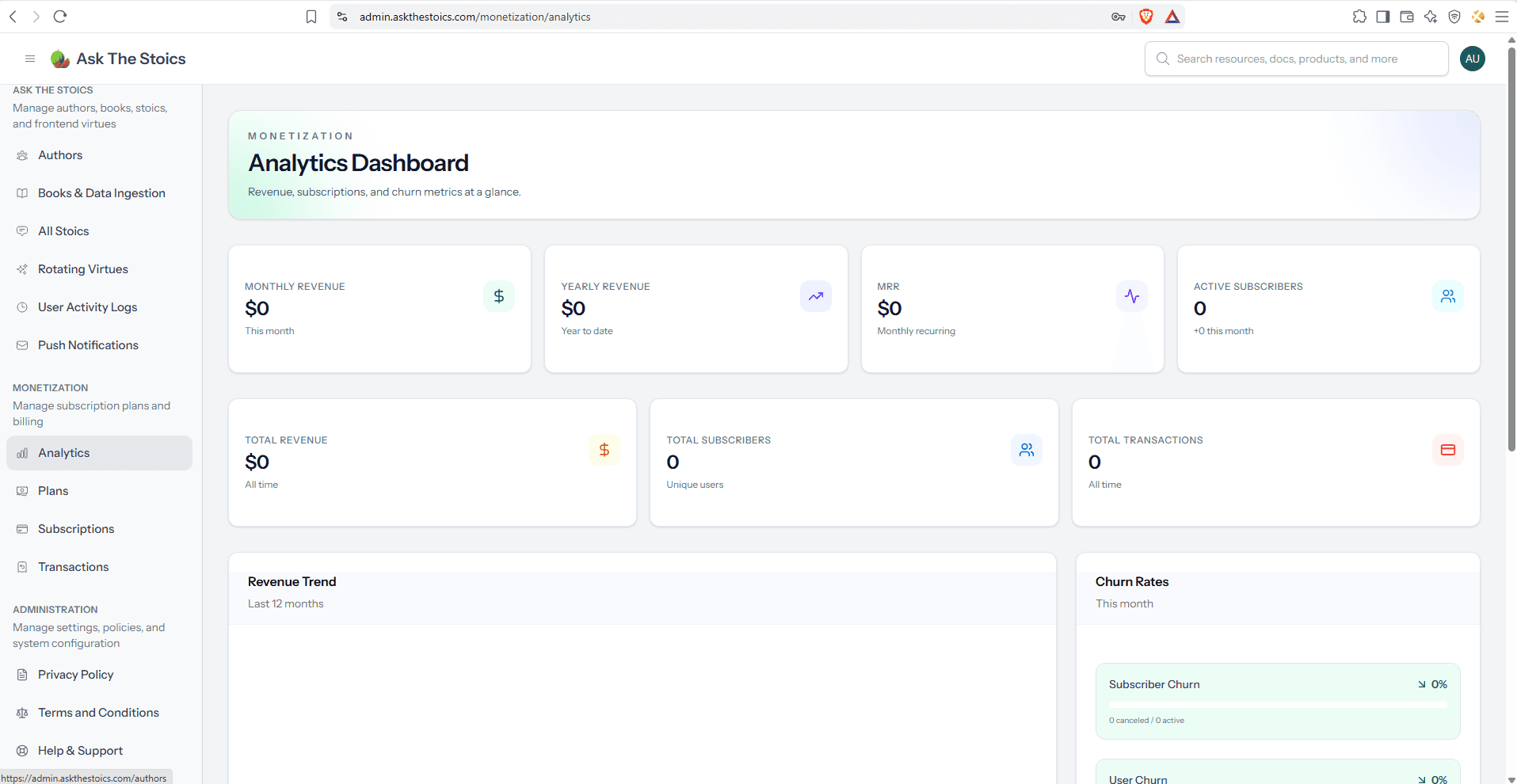The width and height of the screenshot is (1517, 784).
Task: Go back with browser back arrow
Action: pyautogui.click(x=13, y=17)
